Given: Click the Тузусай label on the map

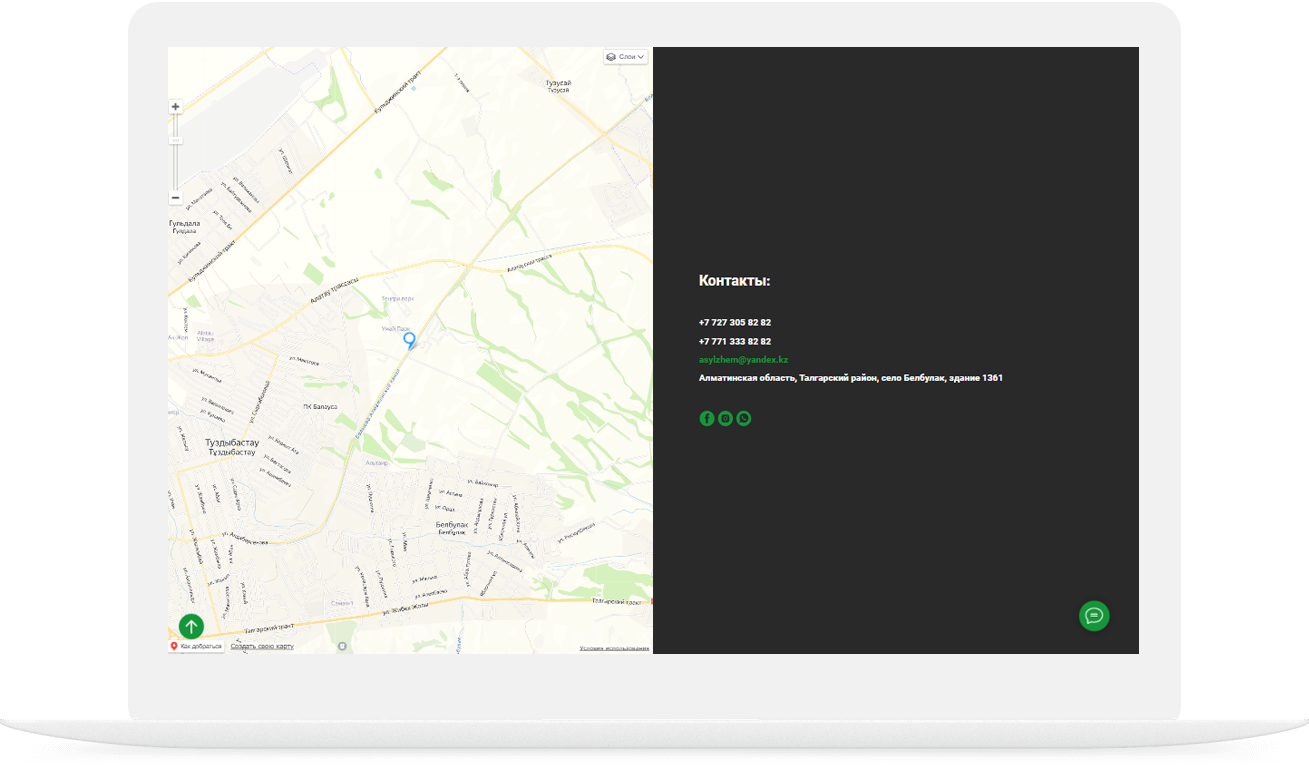Looking at the screenshot, I should click(x=558, y=83).
